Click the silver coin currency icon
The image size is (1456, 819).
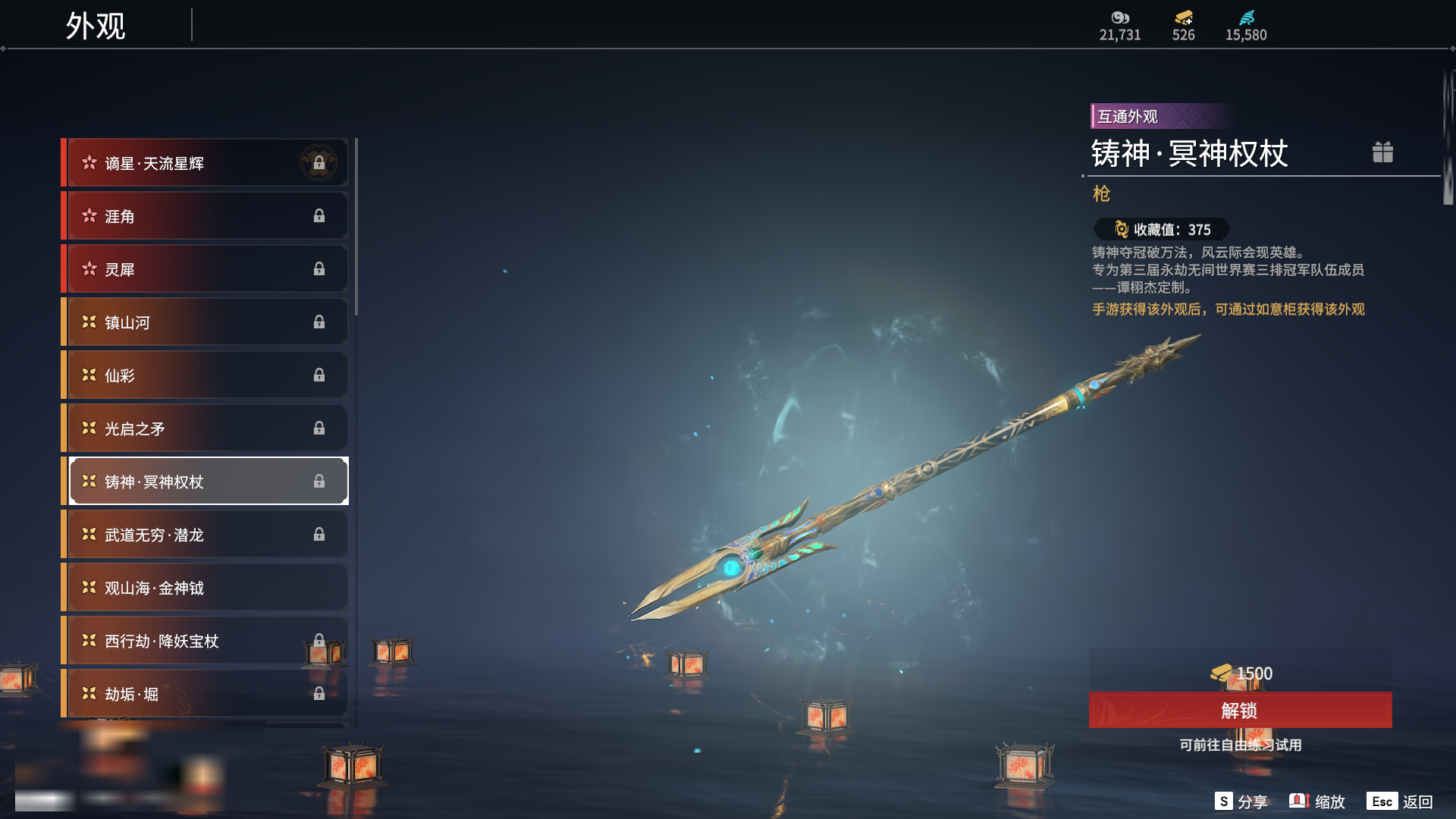[x=1120, y=17]
